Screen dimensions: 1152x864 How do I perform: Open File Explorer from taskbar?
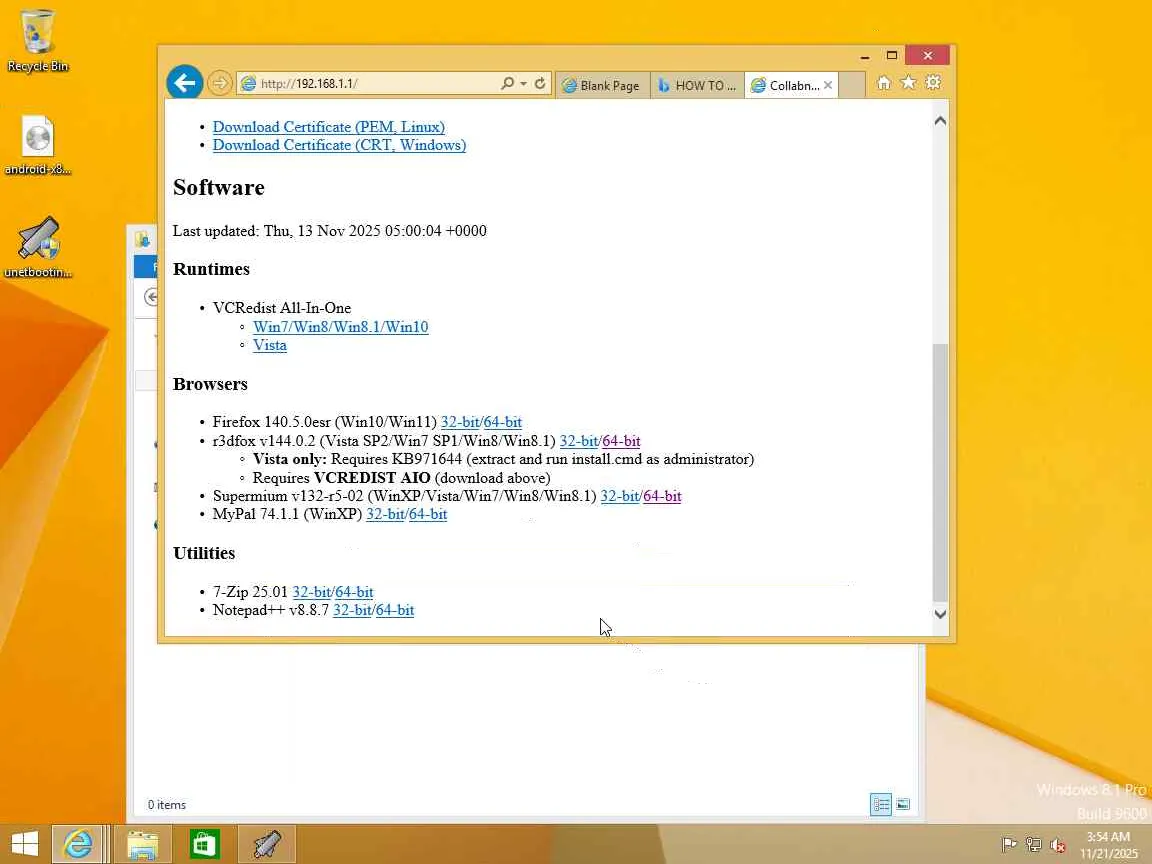[143, 843]
